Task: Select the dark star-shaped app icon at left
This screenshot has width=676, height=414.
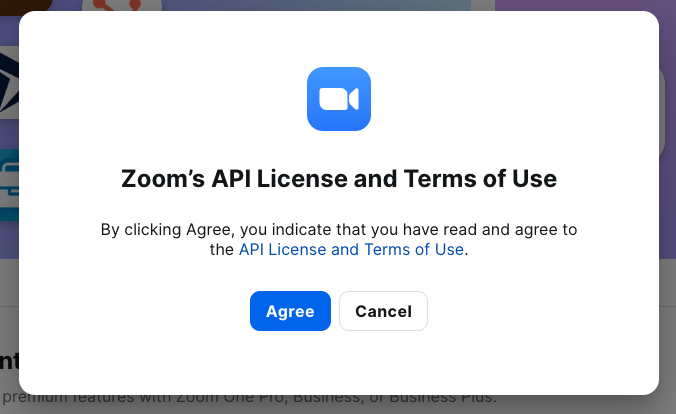Action: coord(9,80)
